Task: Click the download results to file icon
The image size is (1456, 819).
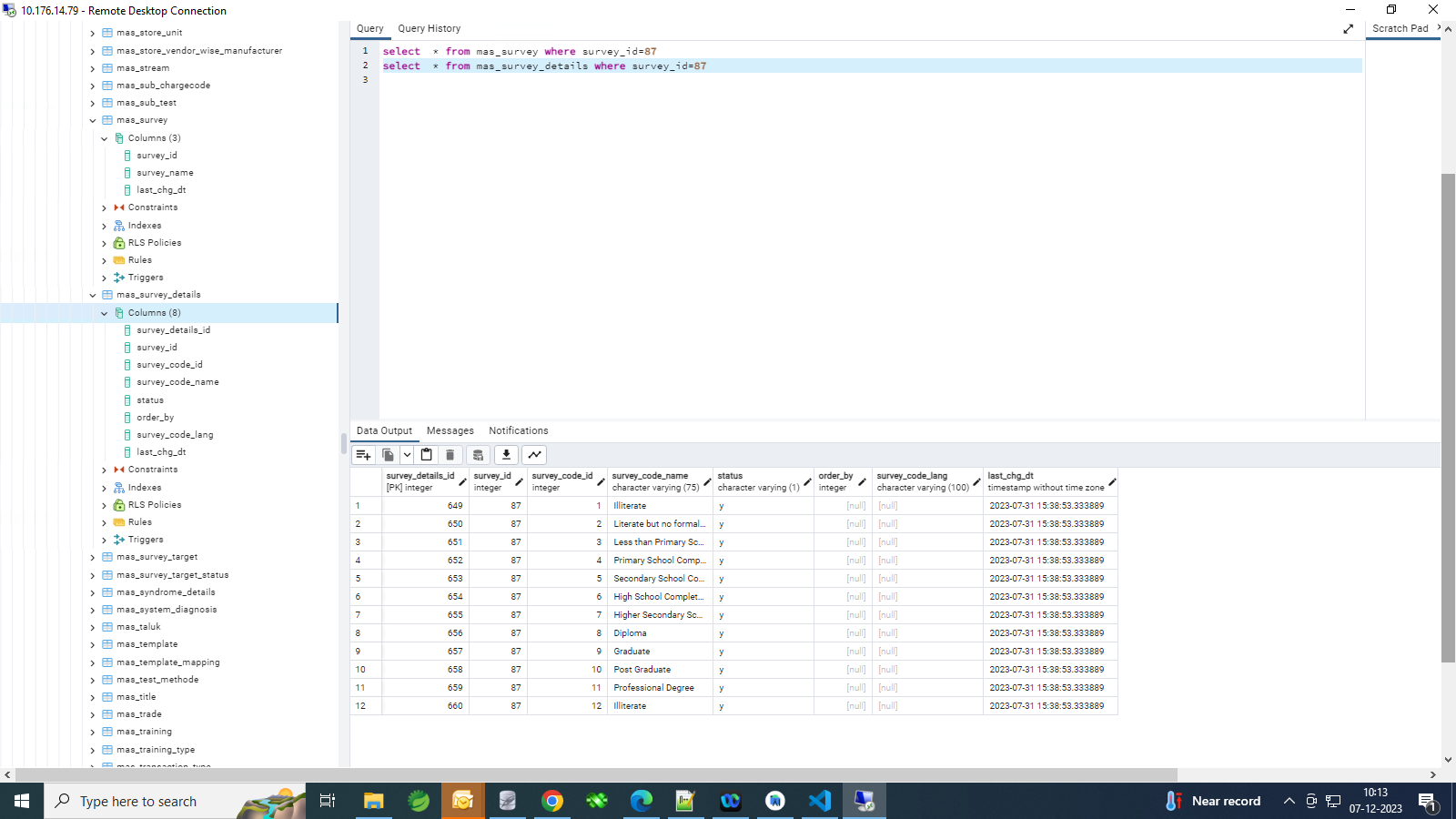Action: [506, 455]
